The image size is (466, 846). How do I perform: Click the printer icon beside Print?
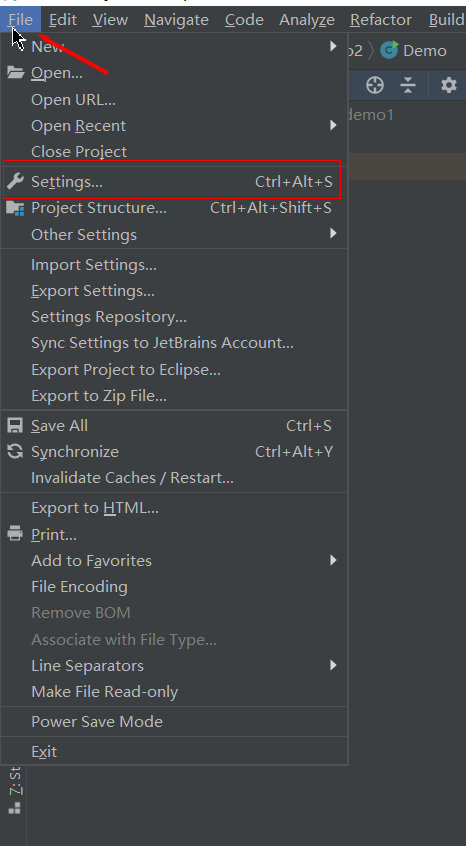click(15, 534)
